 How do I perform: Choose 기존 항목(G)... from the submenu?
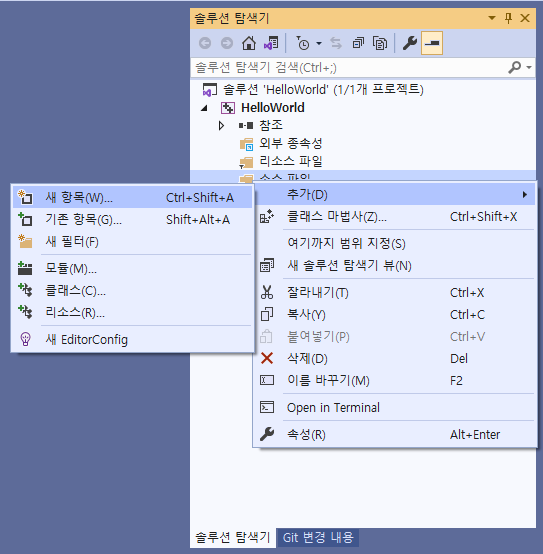132,220
